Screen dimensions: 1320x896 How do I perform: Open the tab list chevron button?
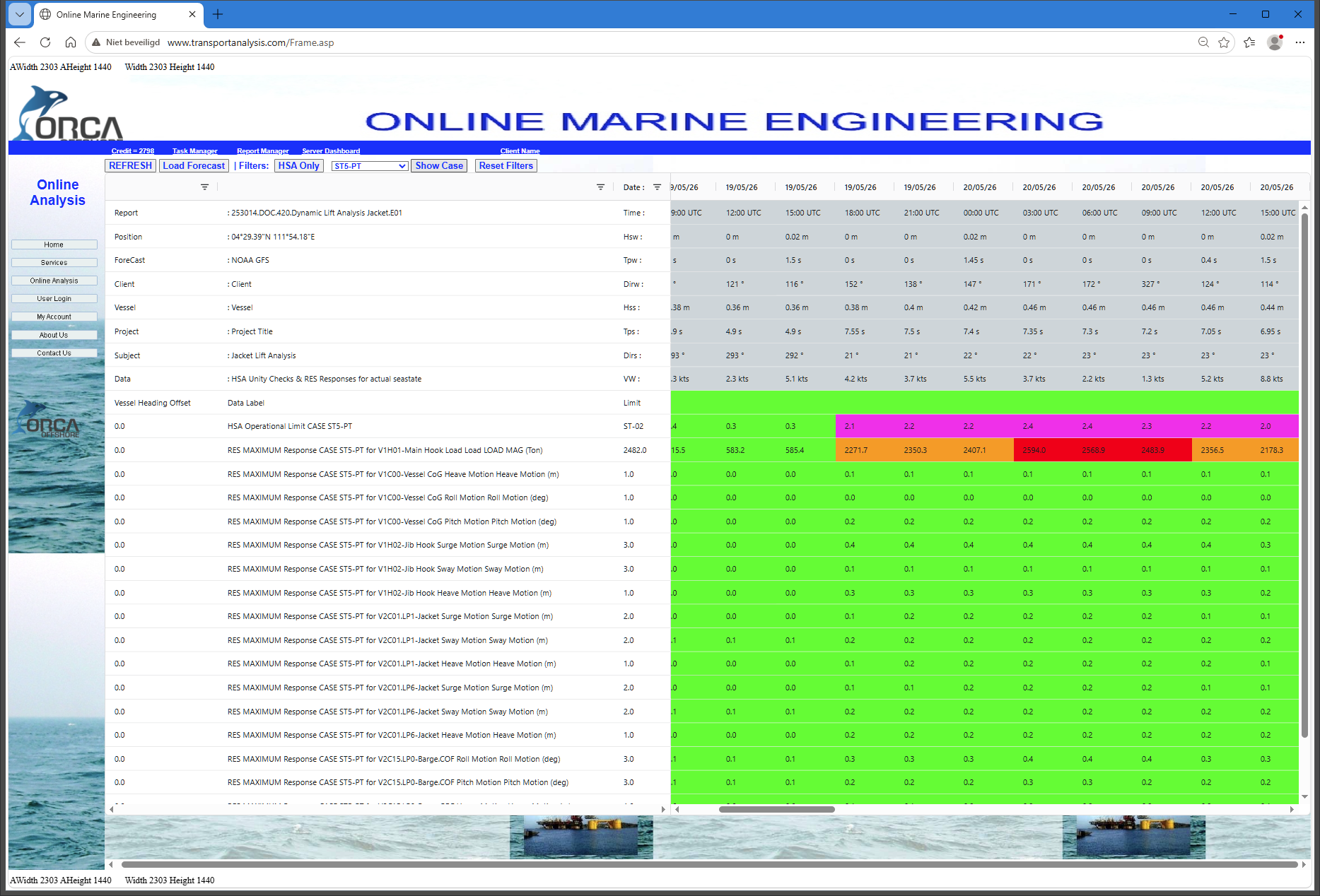[x=20, y=14]
